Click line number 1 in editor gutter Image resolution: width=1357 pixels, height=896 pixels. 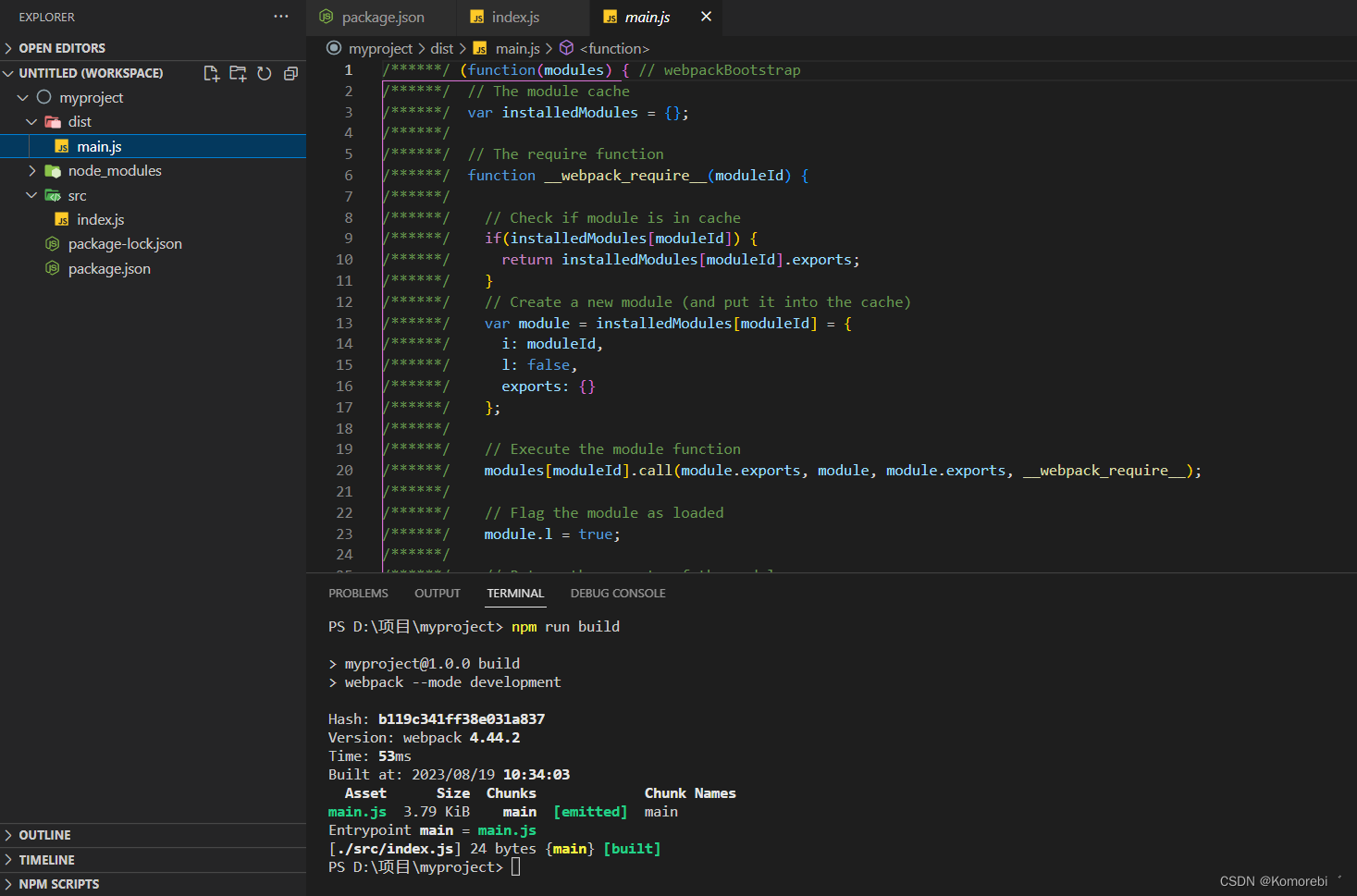[349, 70]
